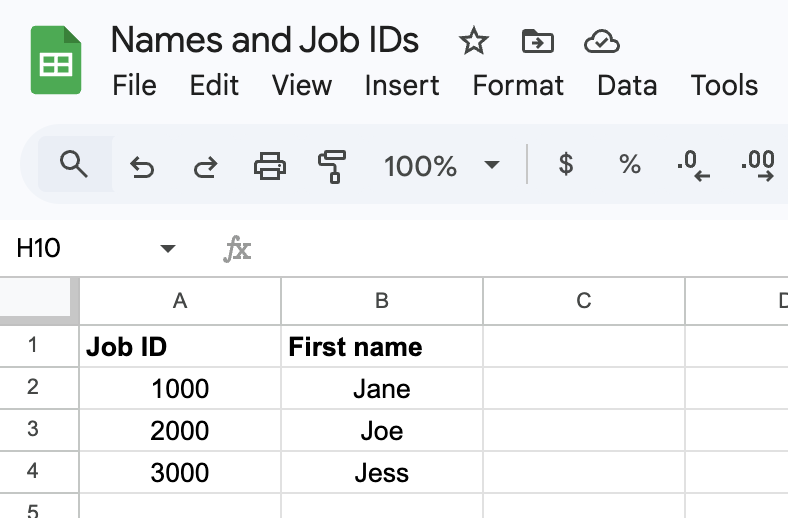Image resolution: width=788 pixels, height=518 pixels.
Task: Click the redo arrow
Action: [x=205, y=166]
